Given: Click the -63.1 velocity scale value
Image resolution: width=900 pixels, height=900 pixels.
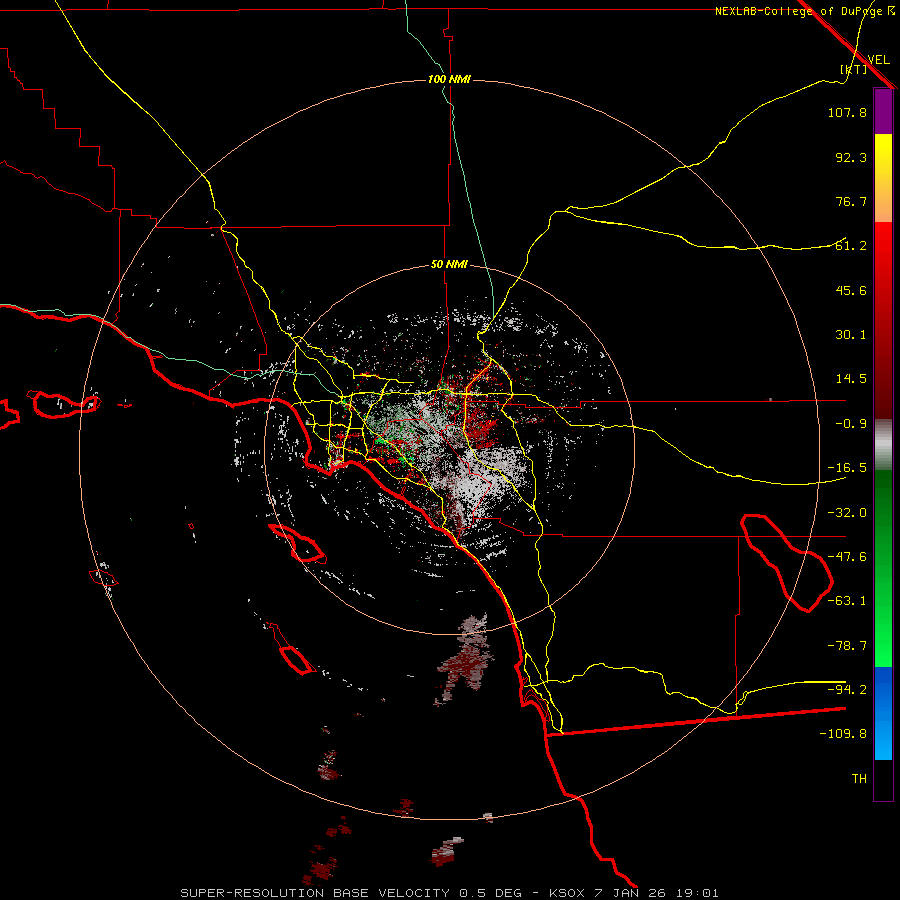Looking at the screenshot, I should (x=847, y=601).
